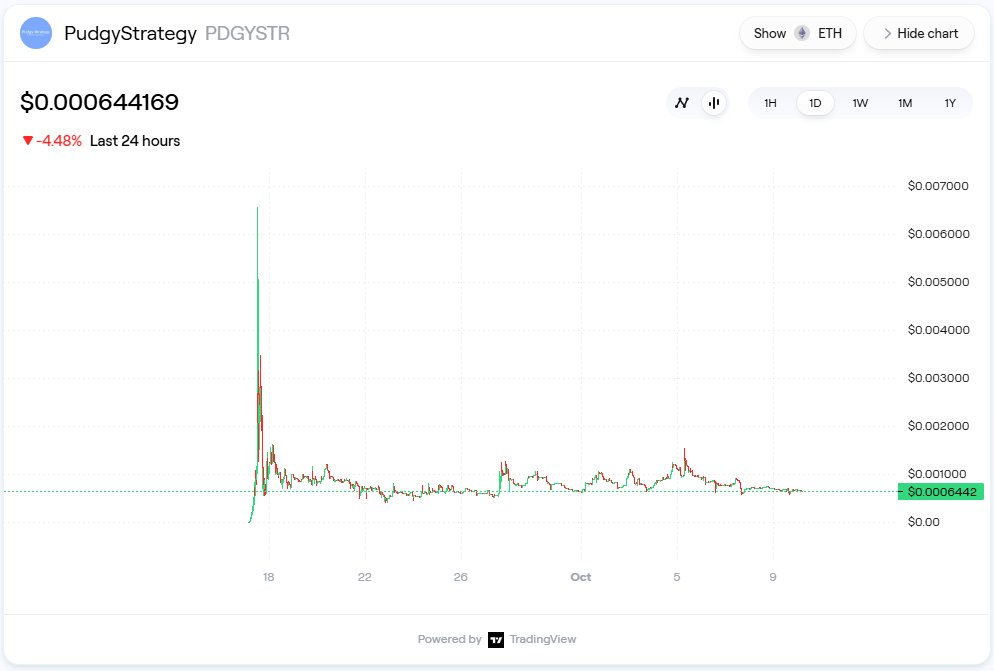Click the green $0.0006442 price label
This screenshot has height=671, width=994.
[x=941, y=492]
